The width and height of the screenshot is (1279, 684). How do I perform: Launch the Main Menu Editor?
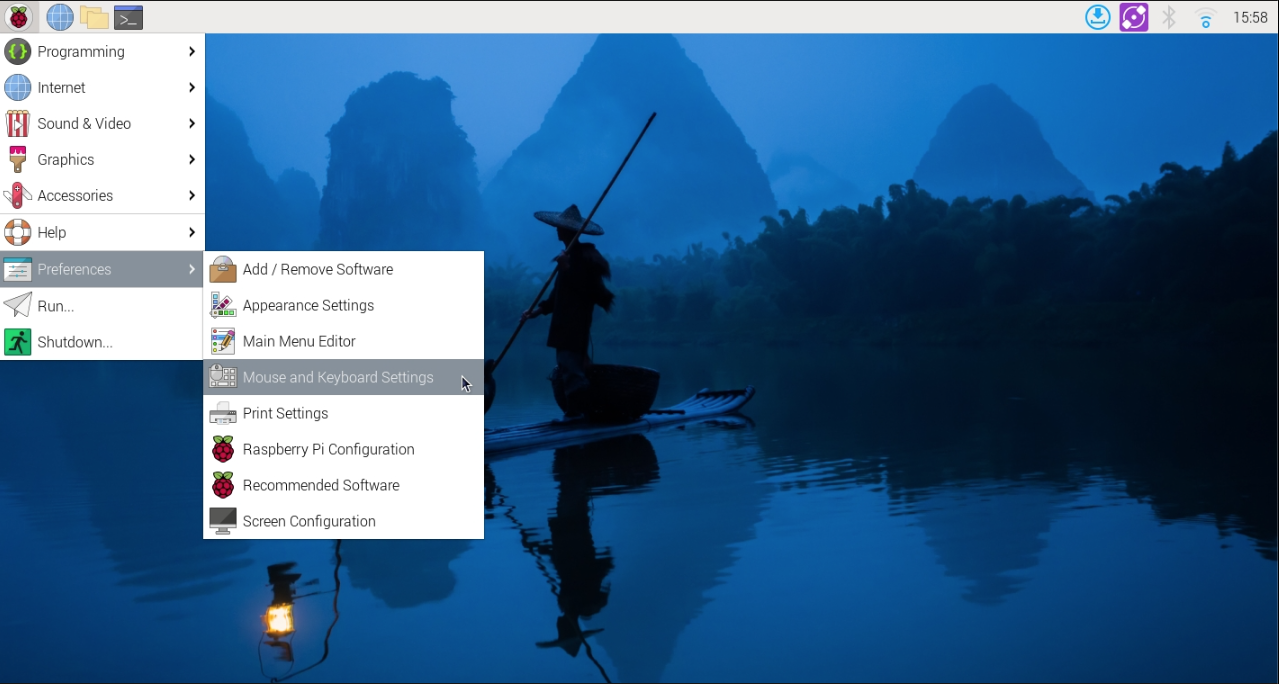pos(300,341)
